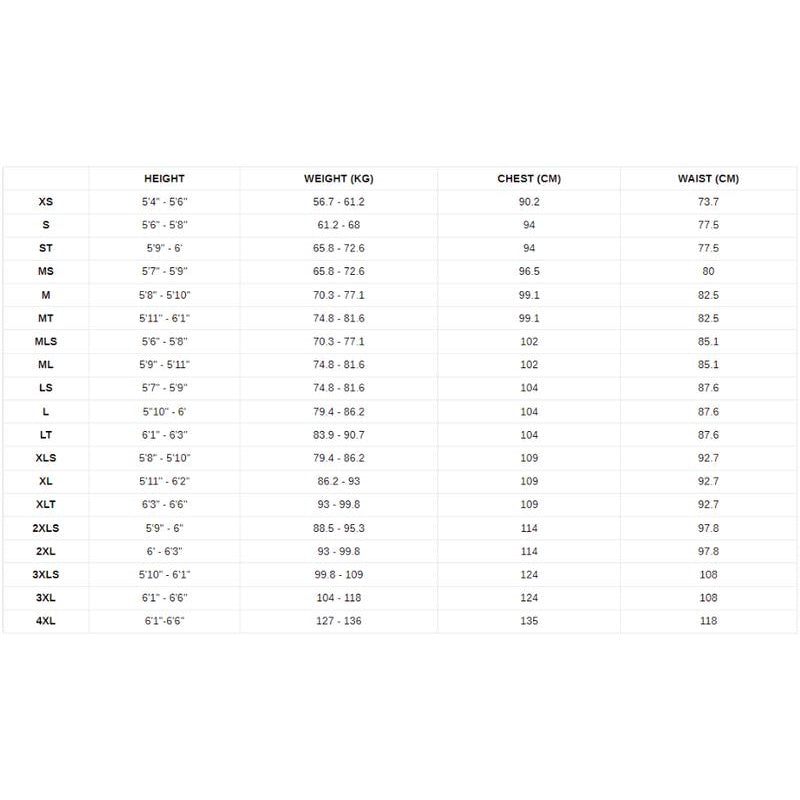
Task: Click the WAIST (CM) column header
Action: (708, 179)
